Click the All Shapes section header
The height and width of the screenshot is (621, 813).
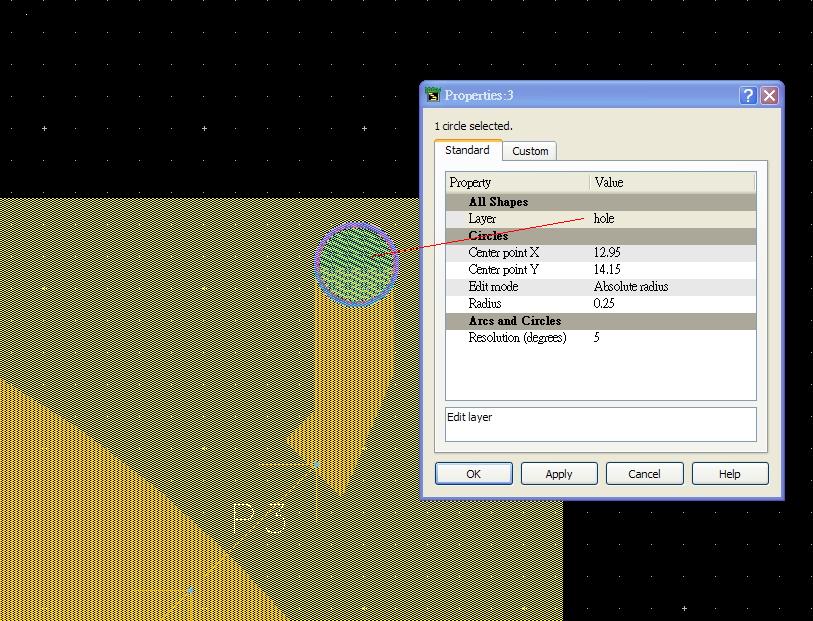pyautogui.click(x=601, y=202)
